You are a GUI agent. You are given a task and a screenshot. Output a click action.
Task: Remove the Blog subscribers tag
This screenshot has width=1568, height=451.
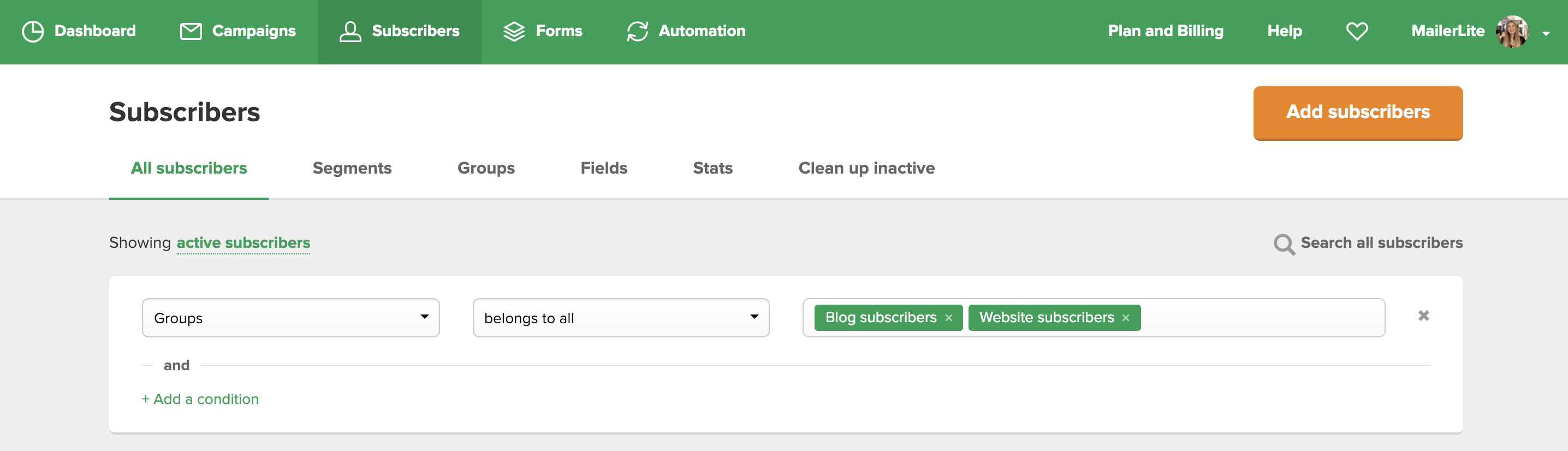coord(948,318)
